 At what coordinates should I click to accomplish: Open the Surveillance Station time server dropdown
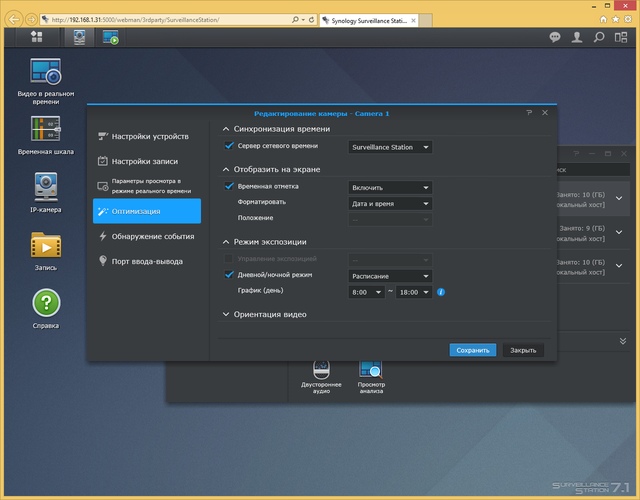[390, 147]
